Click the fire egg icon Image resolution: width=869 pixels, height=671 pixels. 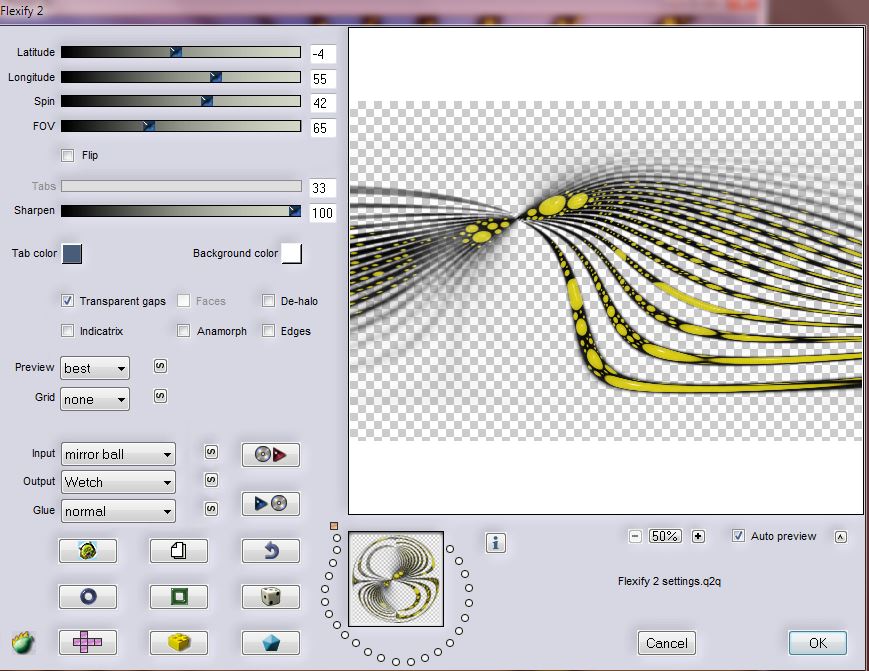click(23, 643)
